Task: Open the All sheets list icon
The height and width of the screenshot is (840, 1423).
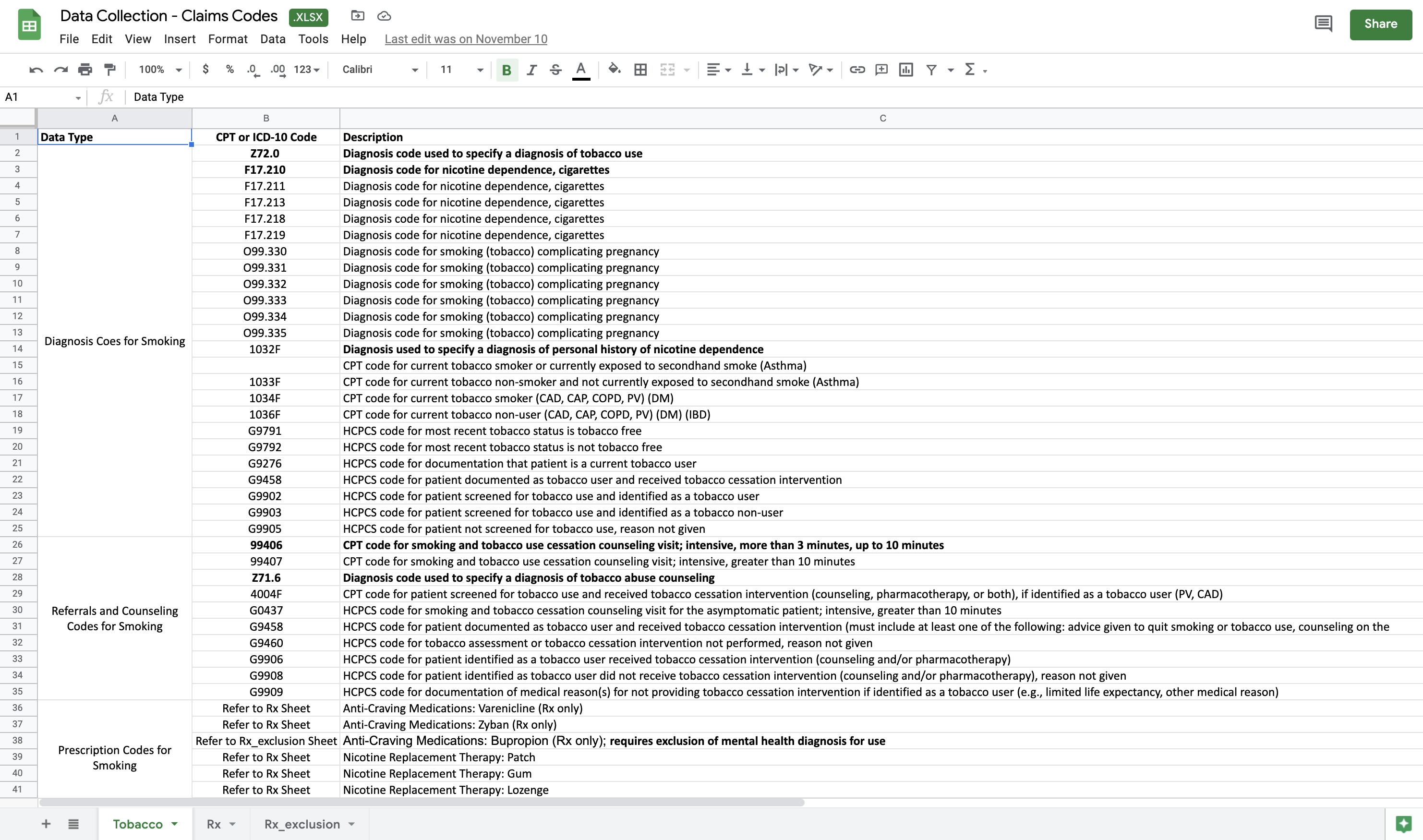Action: coord(73,824)
